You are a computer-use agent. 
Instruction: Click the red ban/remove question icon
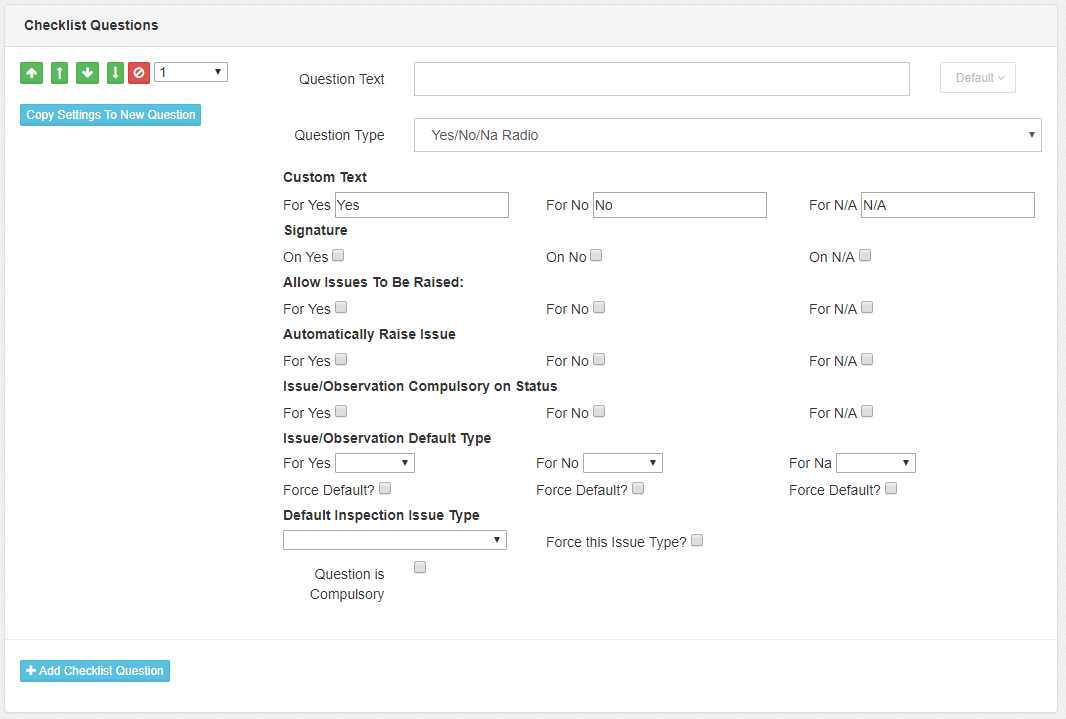pos(139,73)
